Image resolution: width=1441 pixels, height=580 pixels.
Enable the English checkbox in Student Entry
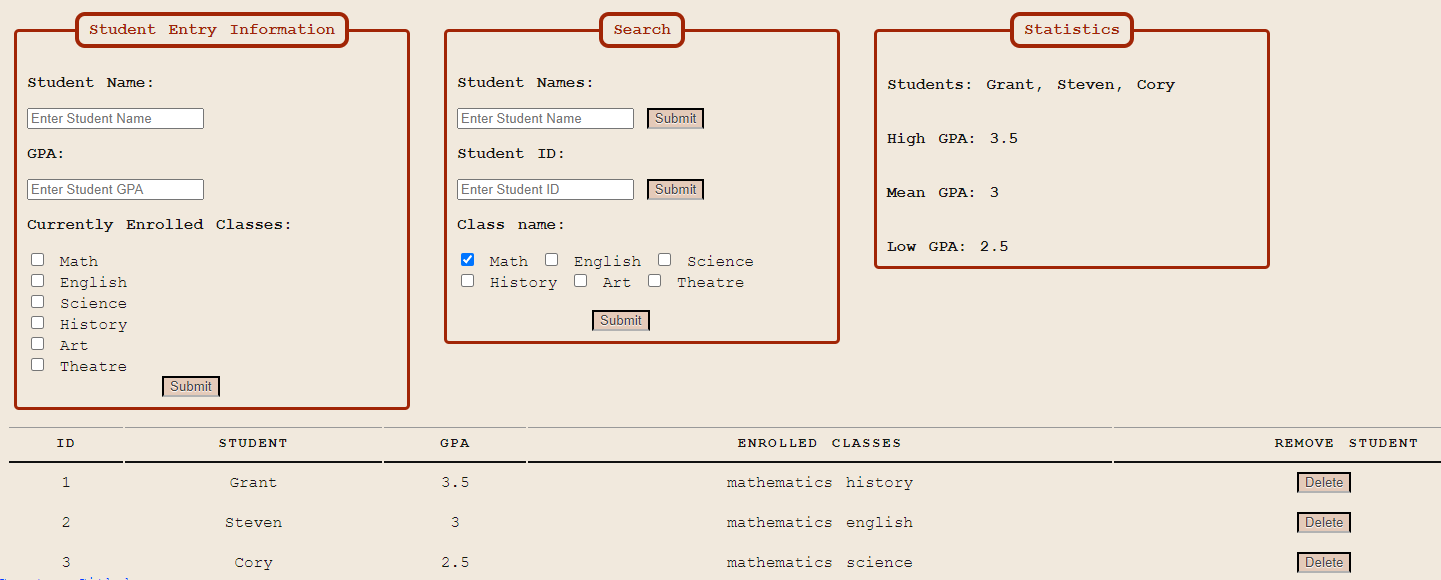pyautogui.click(x=37, y=280)
